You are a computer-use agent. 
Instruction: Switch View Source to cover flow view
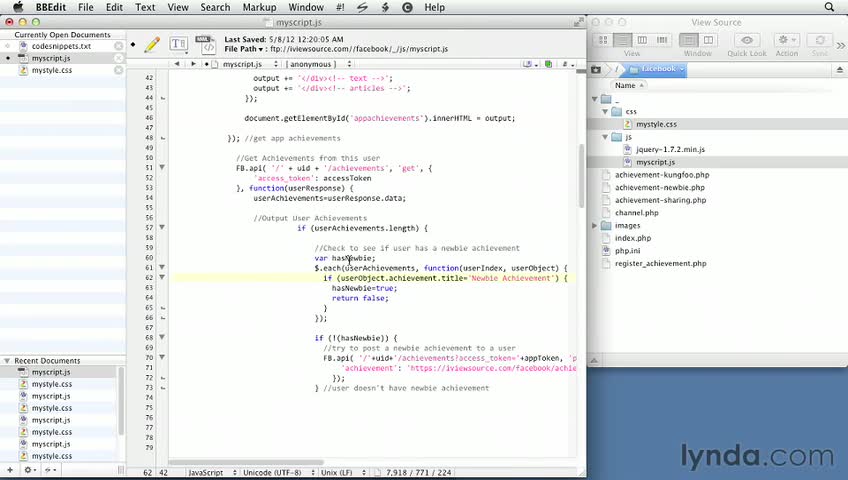pyautogui.click(x=662, y=40)
